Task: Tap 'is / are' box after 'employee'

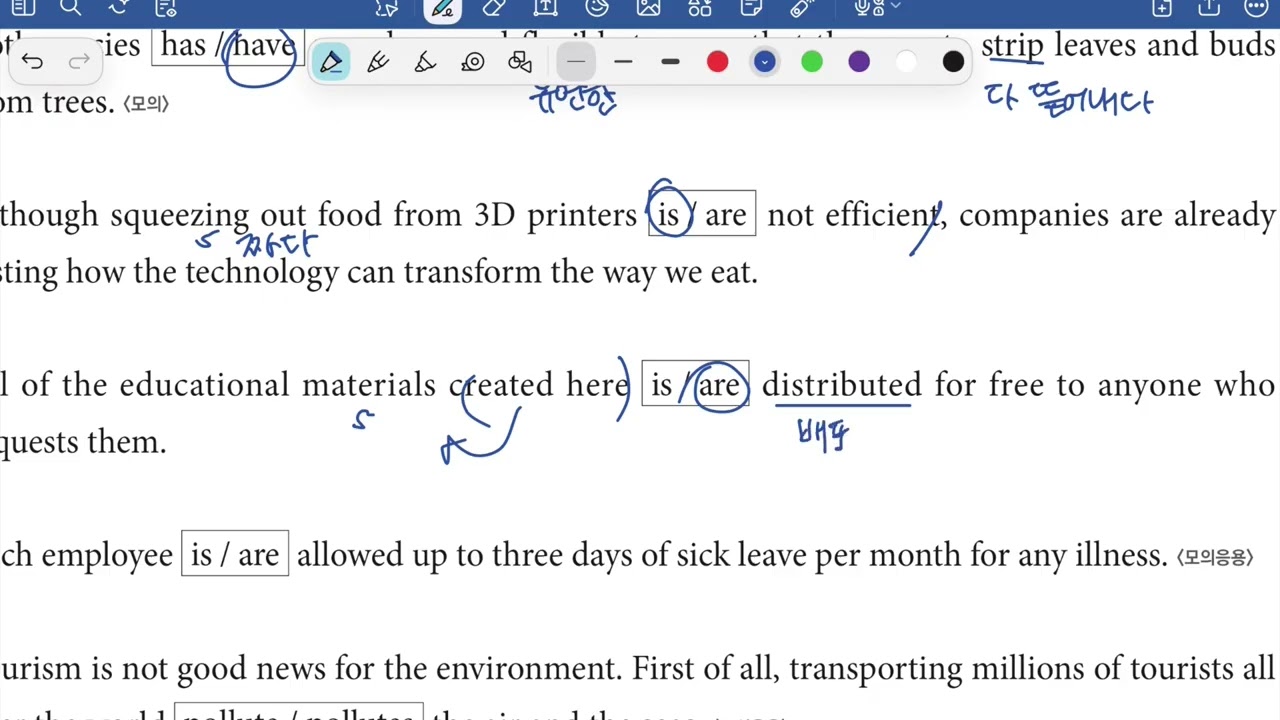Action: (x=235, y=553)
